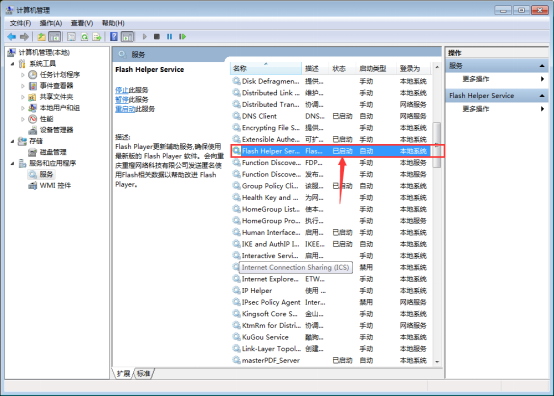Screen dimensions: 554x396
Task: Open the 操作(A) menu
Action: [x=51, y=23]
